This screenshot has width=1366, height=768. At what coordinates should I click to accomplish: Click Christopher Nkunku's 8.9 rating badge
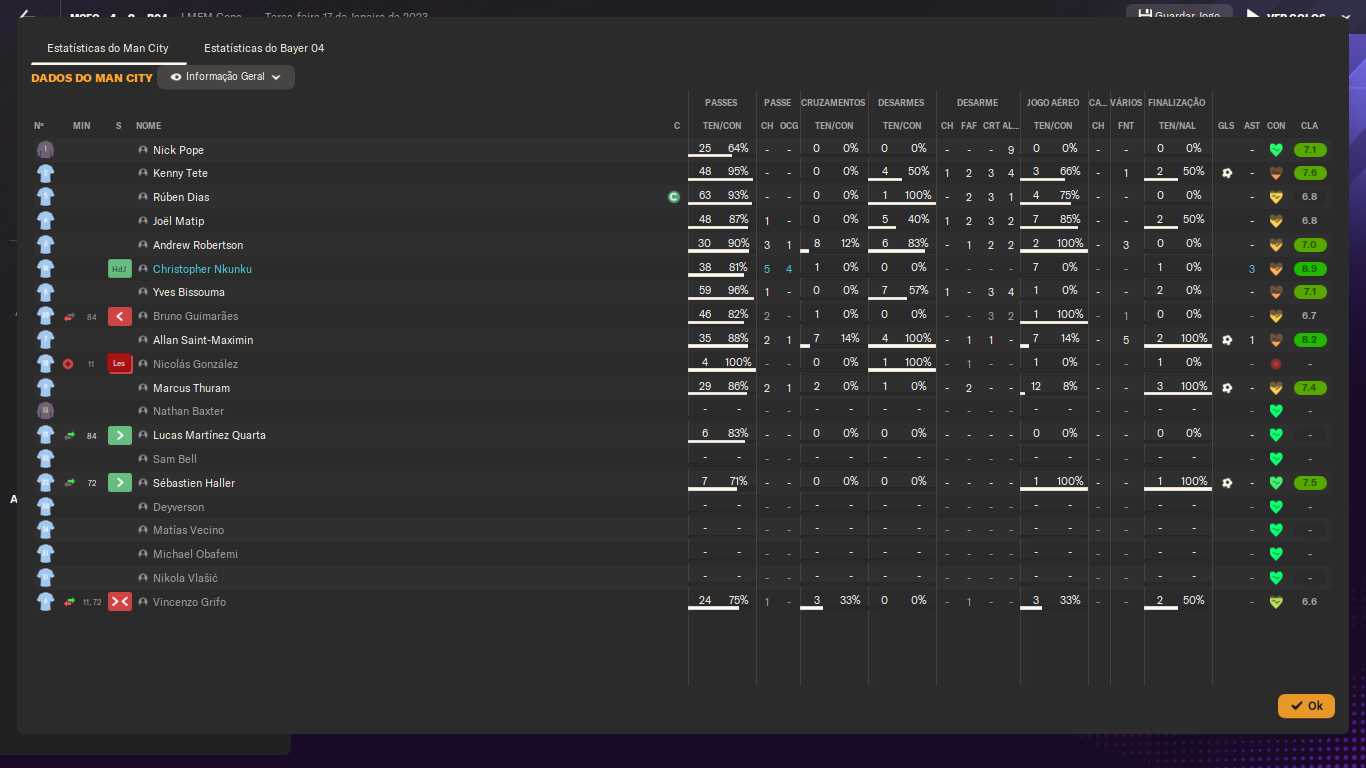tap(1310, 269)
